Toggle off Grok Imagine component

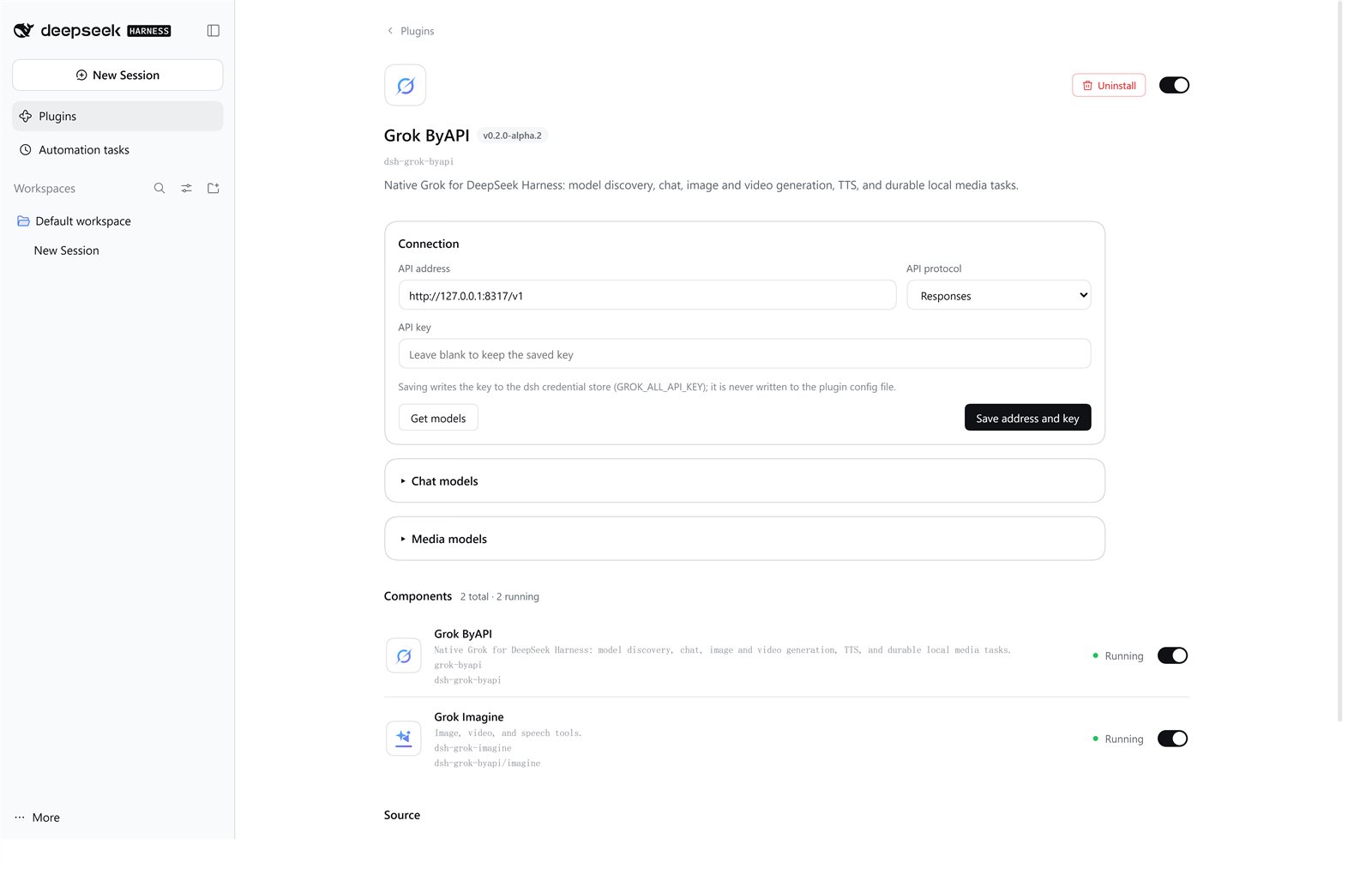[1172, 739]
